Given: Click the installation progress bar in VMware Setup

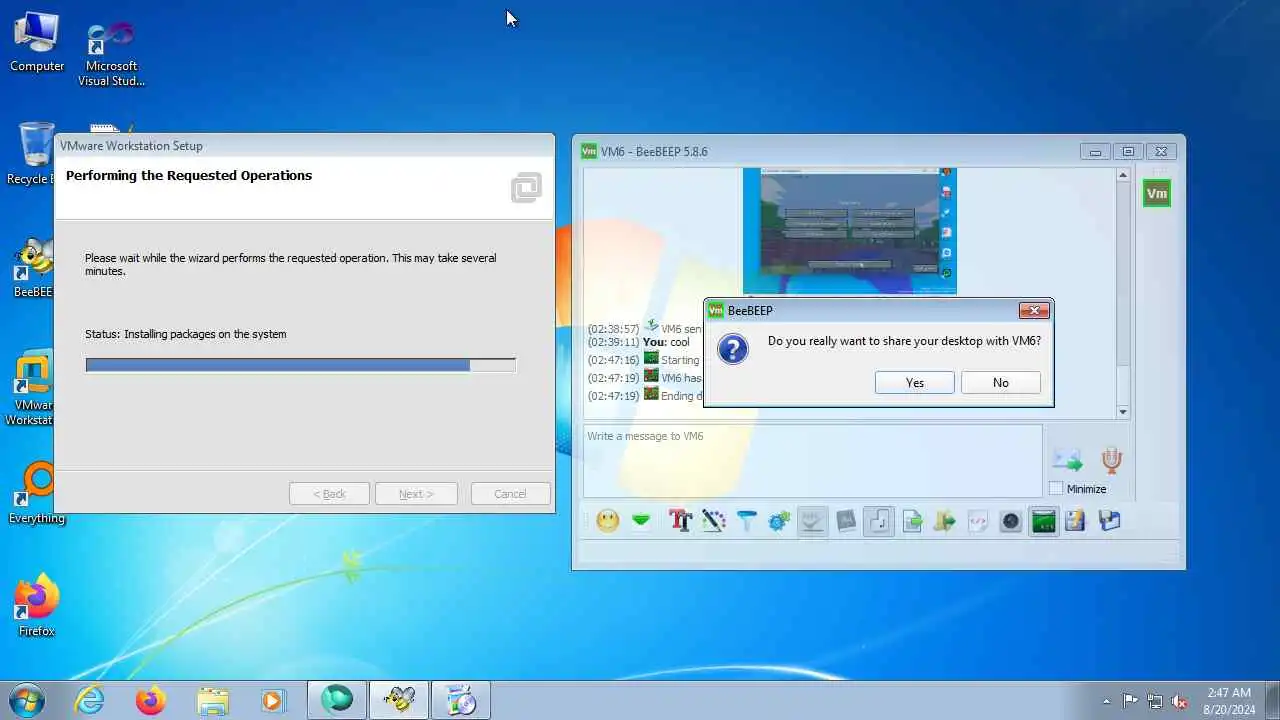Looking at the screenshot, I should [300, 365].
